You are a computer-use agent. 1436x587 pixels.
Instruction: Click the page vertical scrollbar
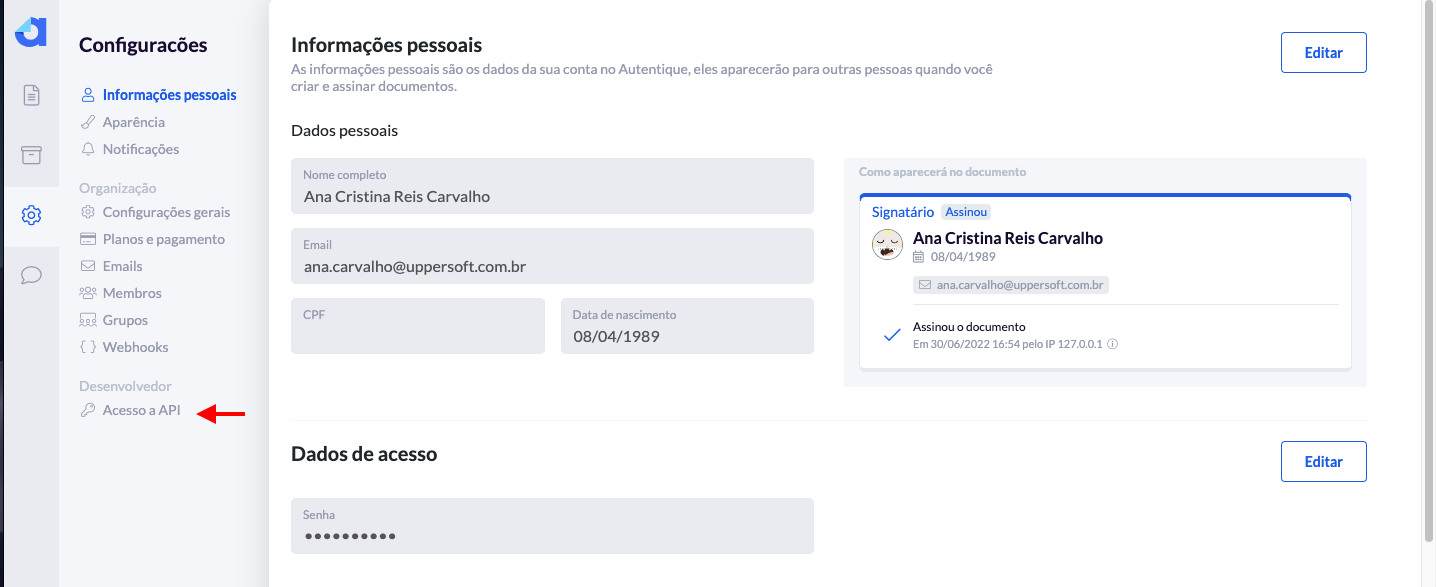click(1427, 270)
